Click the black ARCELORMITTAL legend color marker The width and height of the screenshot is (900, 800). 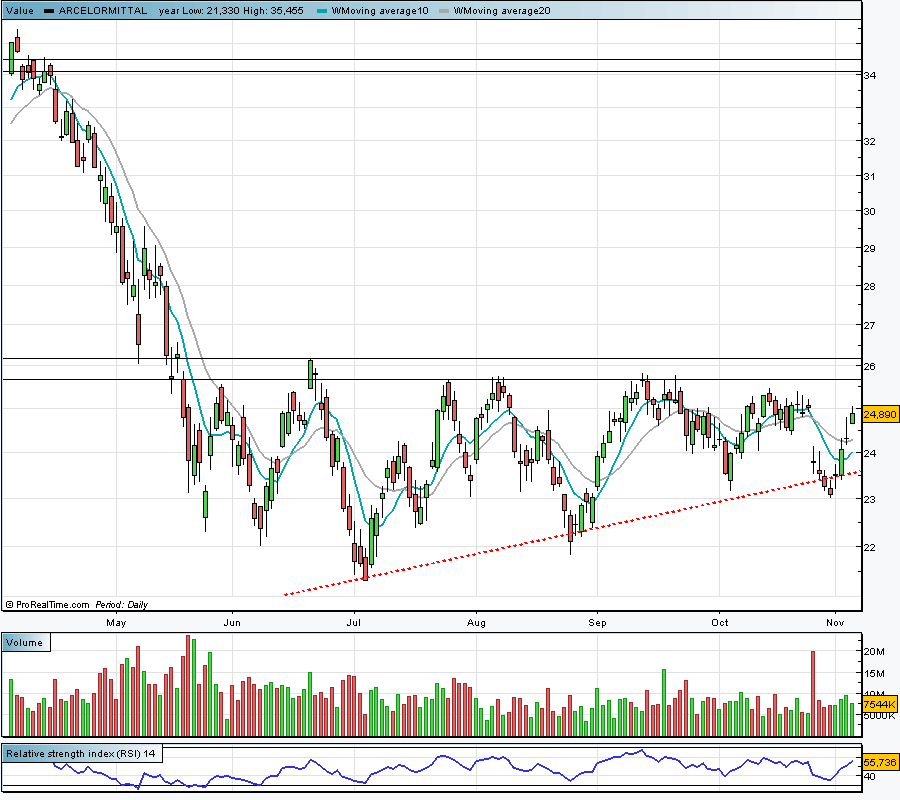point(49,11)
